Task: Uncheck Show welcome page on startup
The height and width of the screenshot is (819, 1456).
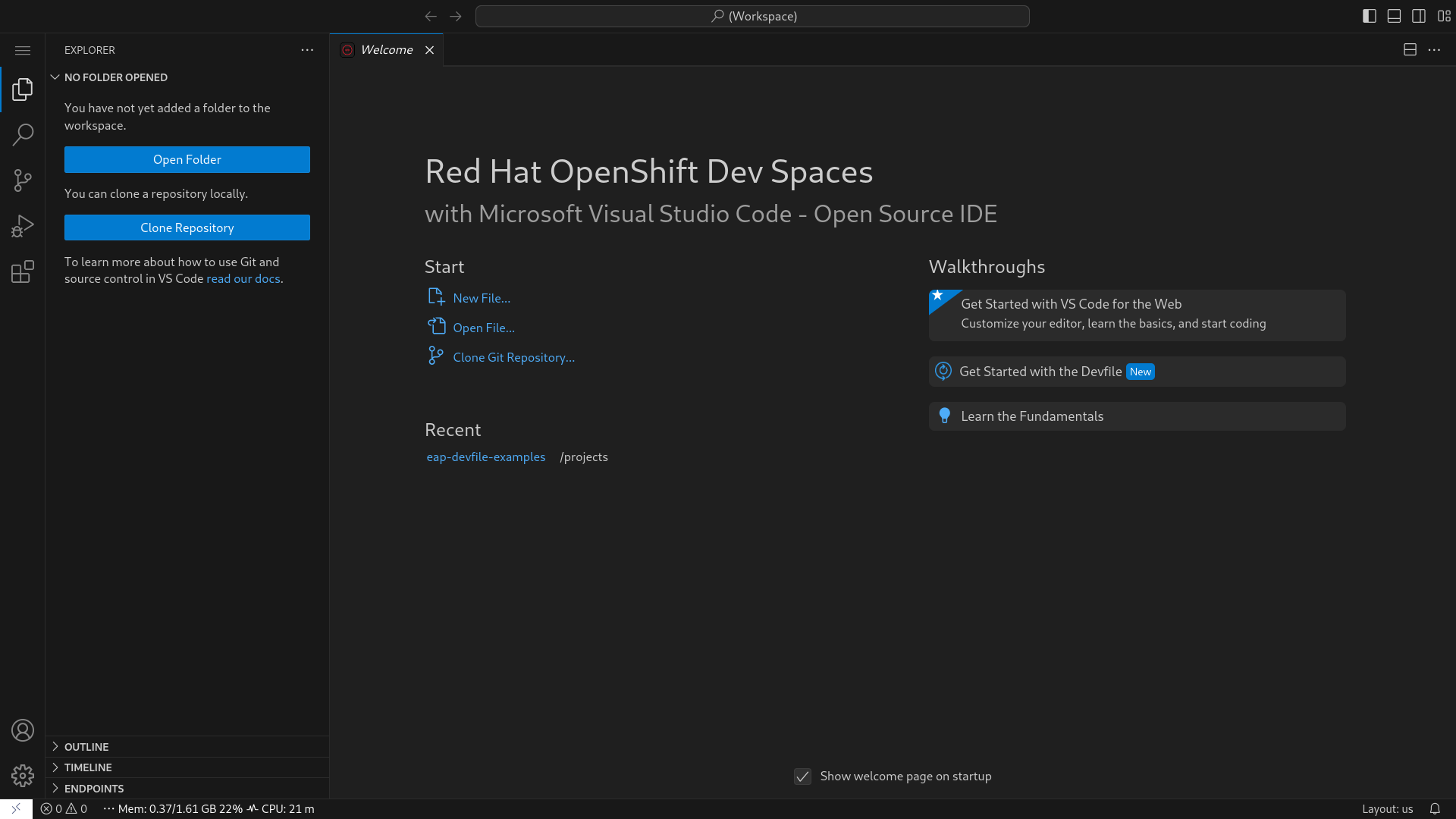Action: 802,777
